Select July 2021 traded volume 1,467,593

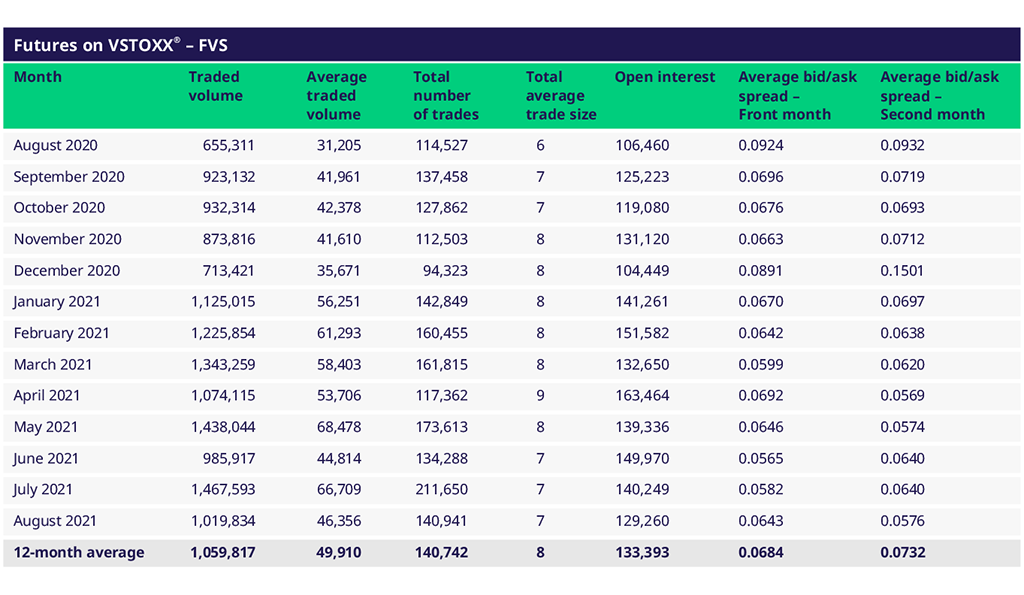222,490
